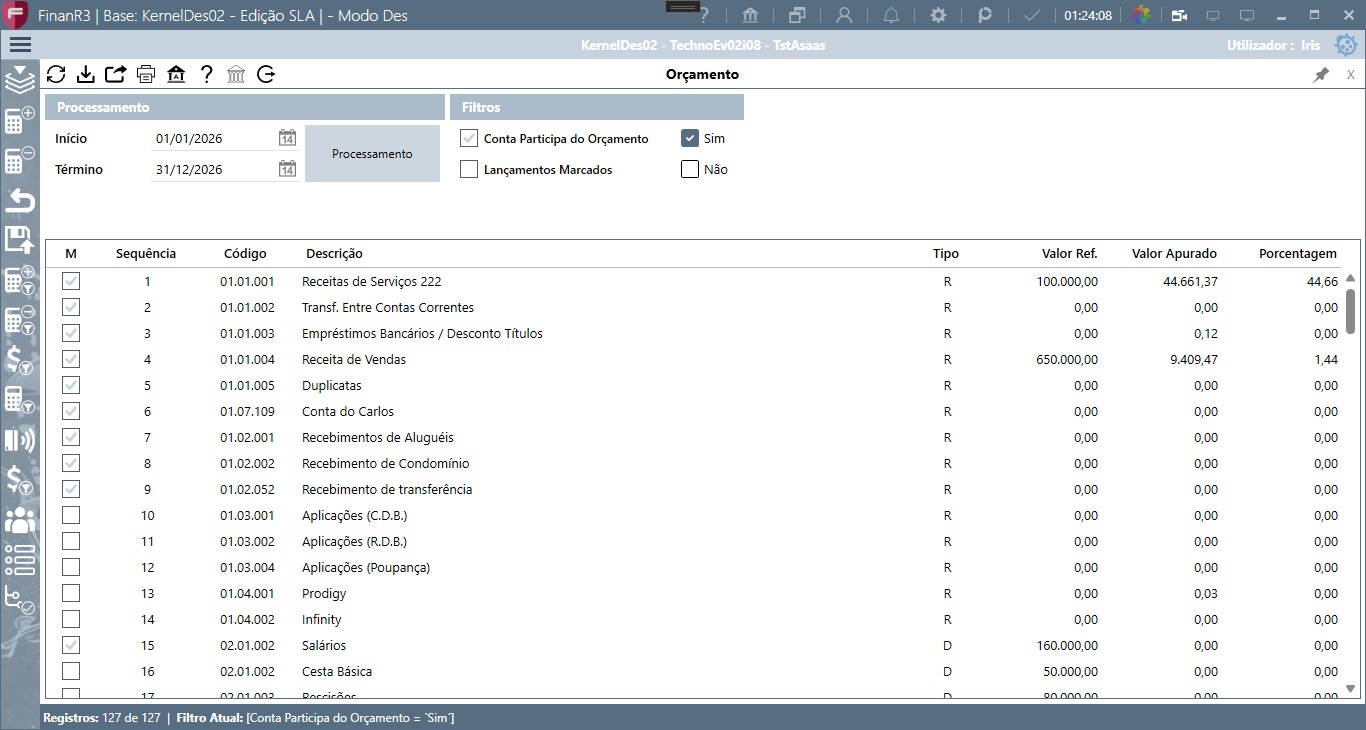This screenshot has width=1366, height=730.
Task: Open notifications bell in title bar
Action: [891, 15]
